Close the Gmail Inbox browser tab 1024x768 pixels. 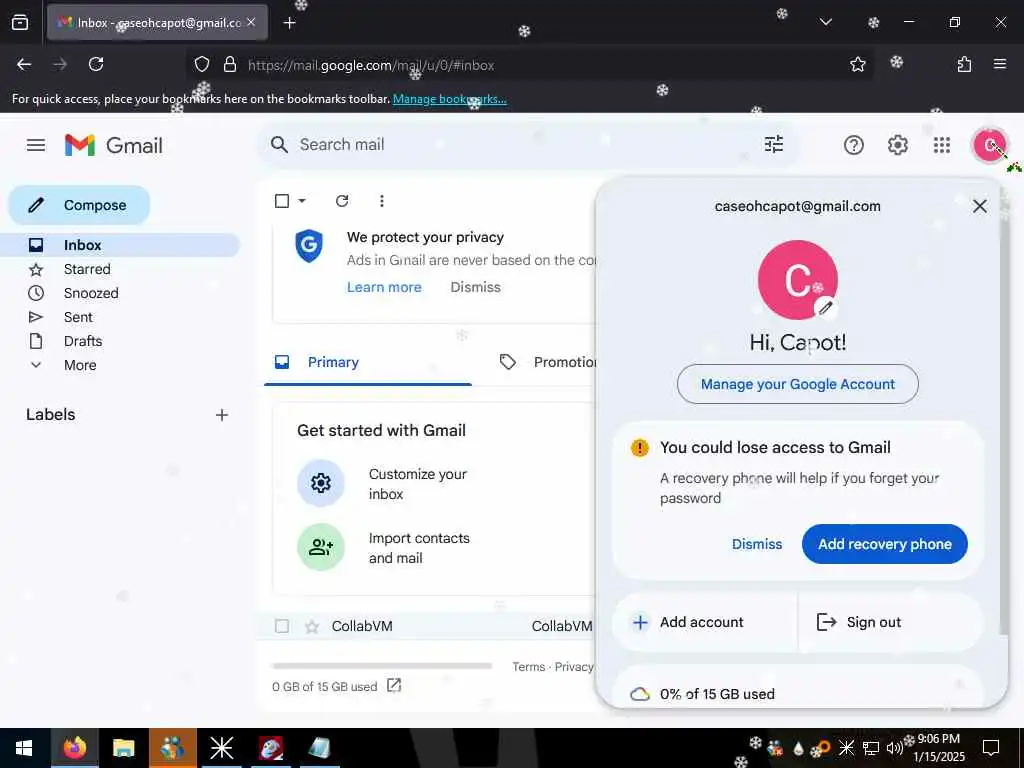(x=251, y=22)
